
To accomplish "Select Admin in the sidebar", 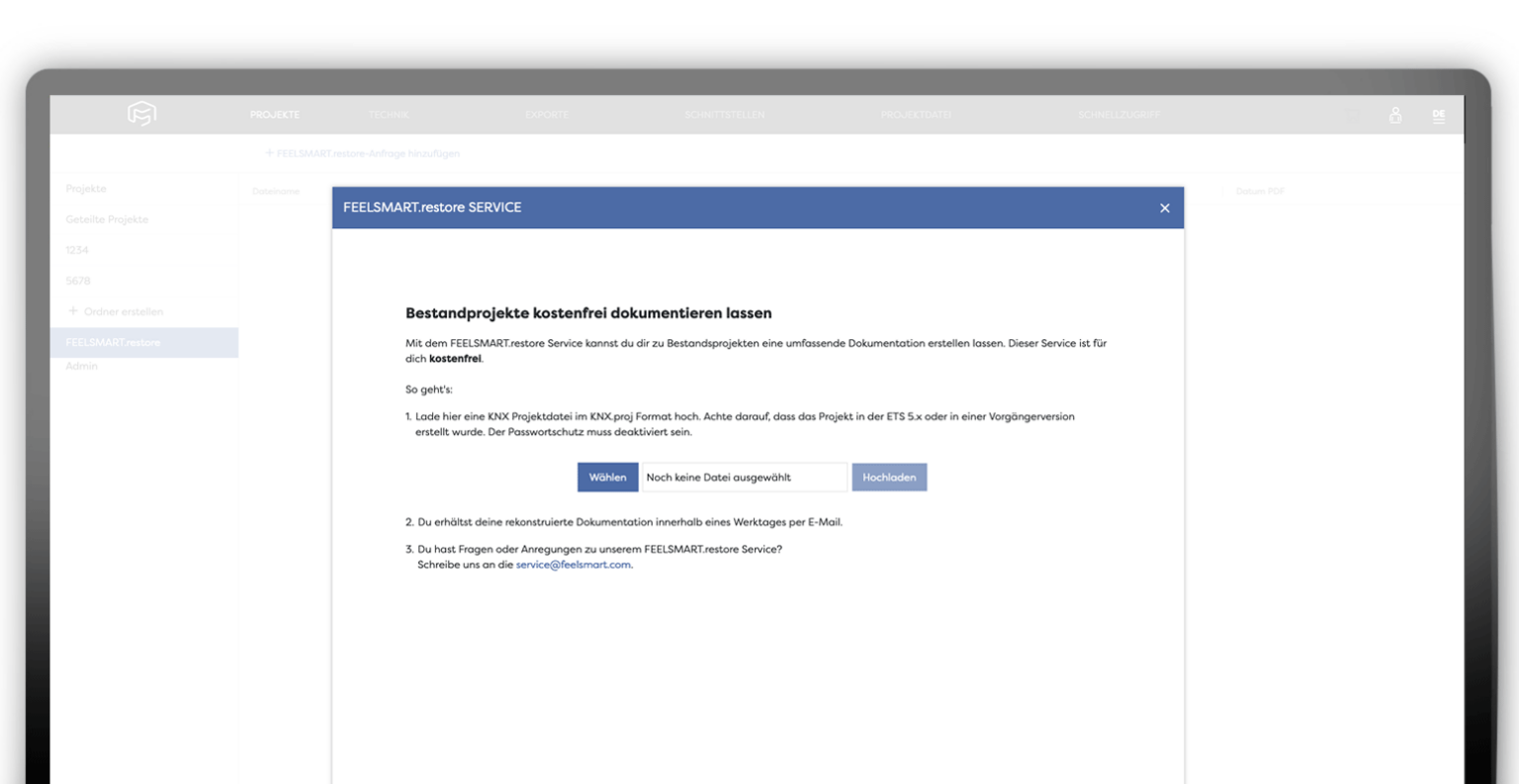I will pyautogui.click(x=82, y=366).
